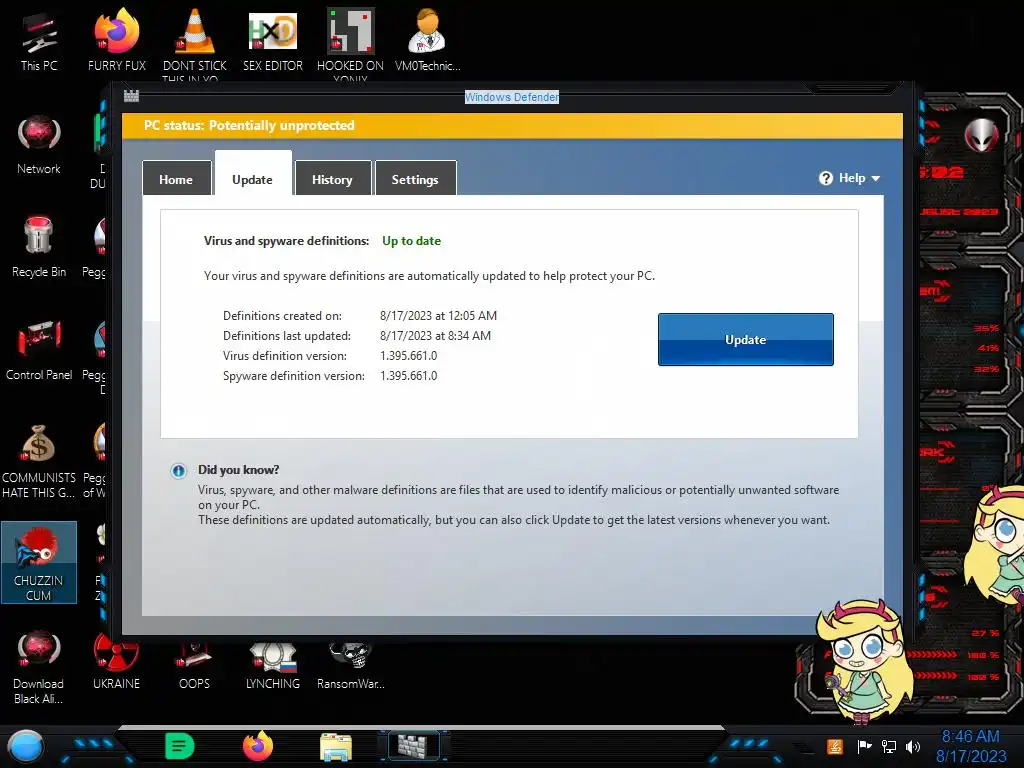Click Definitions created on date value
The image size is (1024, 768).
coord(438,315)
